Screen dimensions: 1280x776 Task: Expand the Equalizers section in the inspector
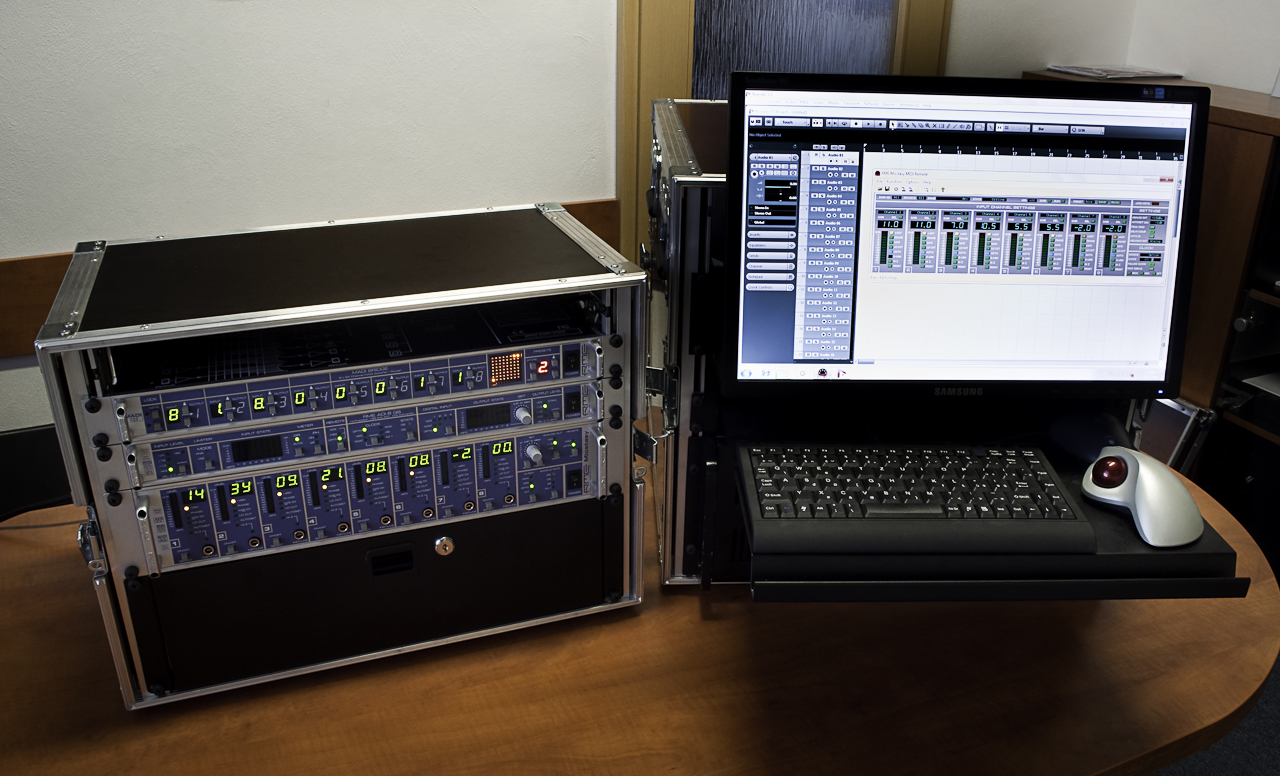pos(771,244)
